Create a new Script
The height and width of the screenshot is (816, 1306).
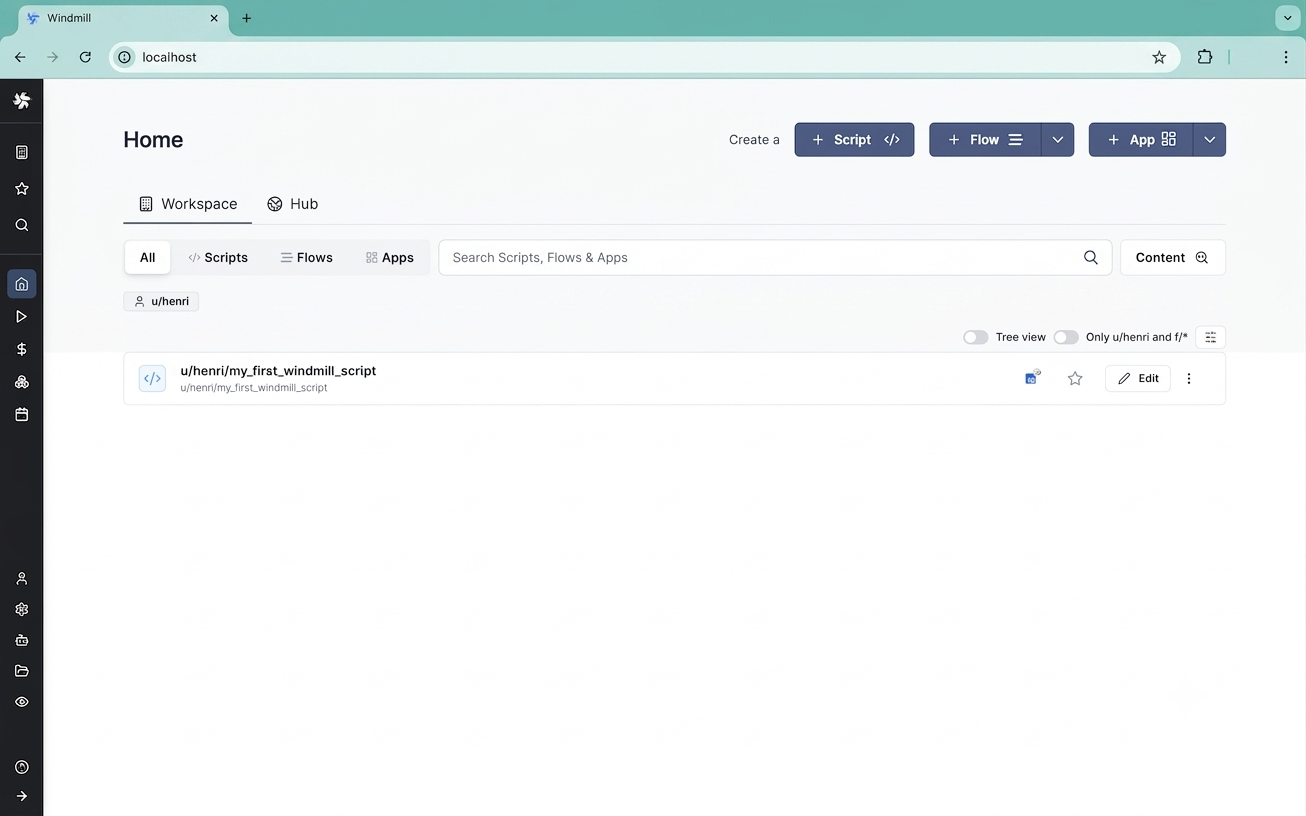854,140
